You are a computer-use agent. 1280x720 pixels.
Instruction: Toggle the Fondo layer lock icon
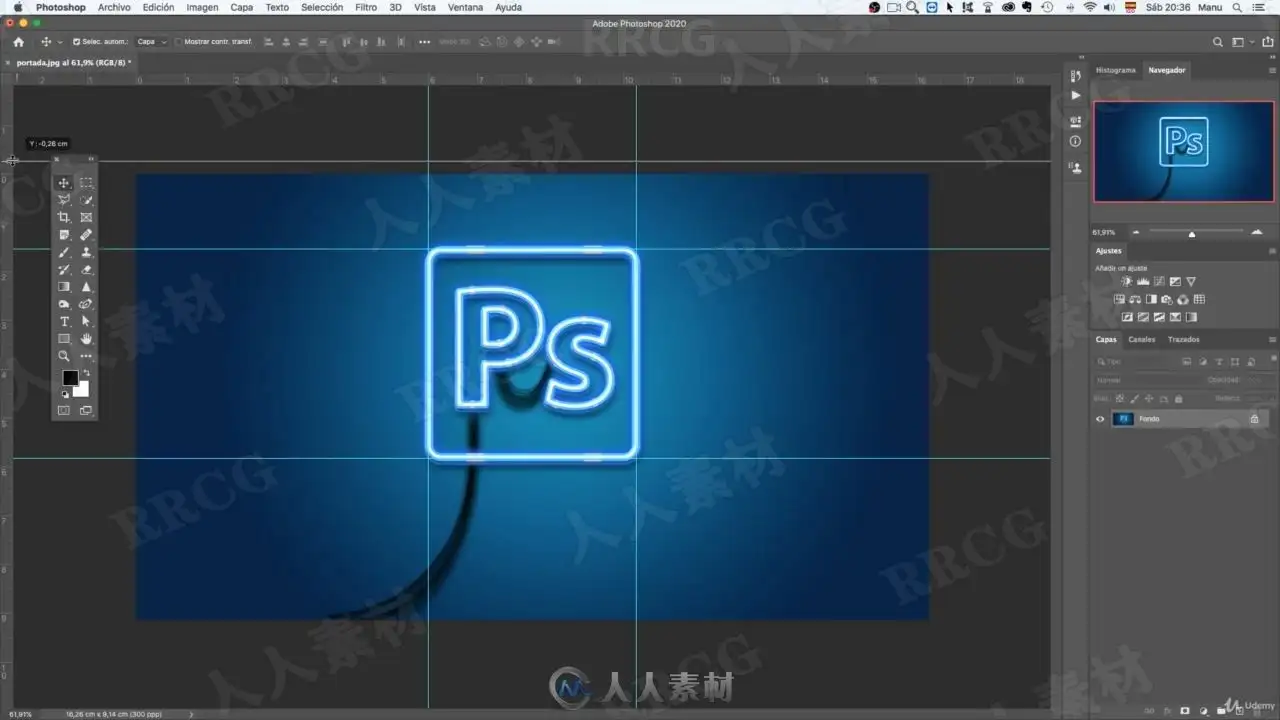pyautogui.click(x=1255, y=419)
